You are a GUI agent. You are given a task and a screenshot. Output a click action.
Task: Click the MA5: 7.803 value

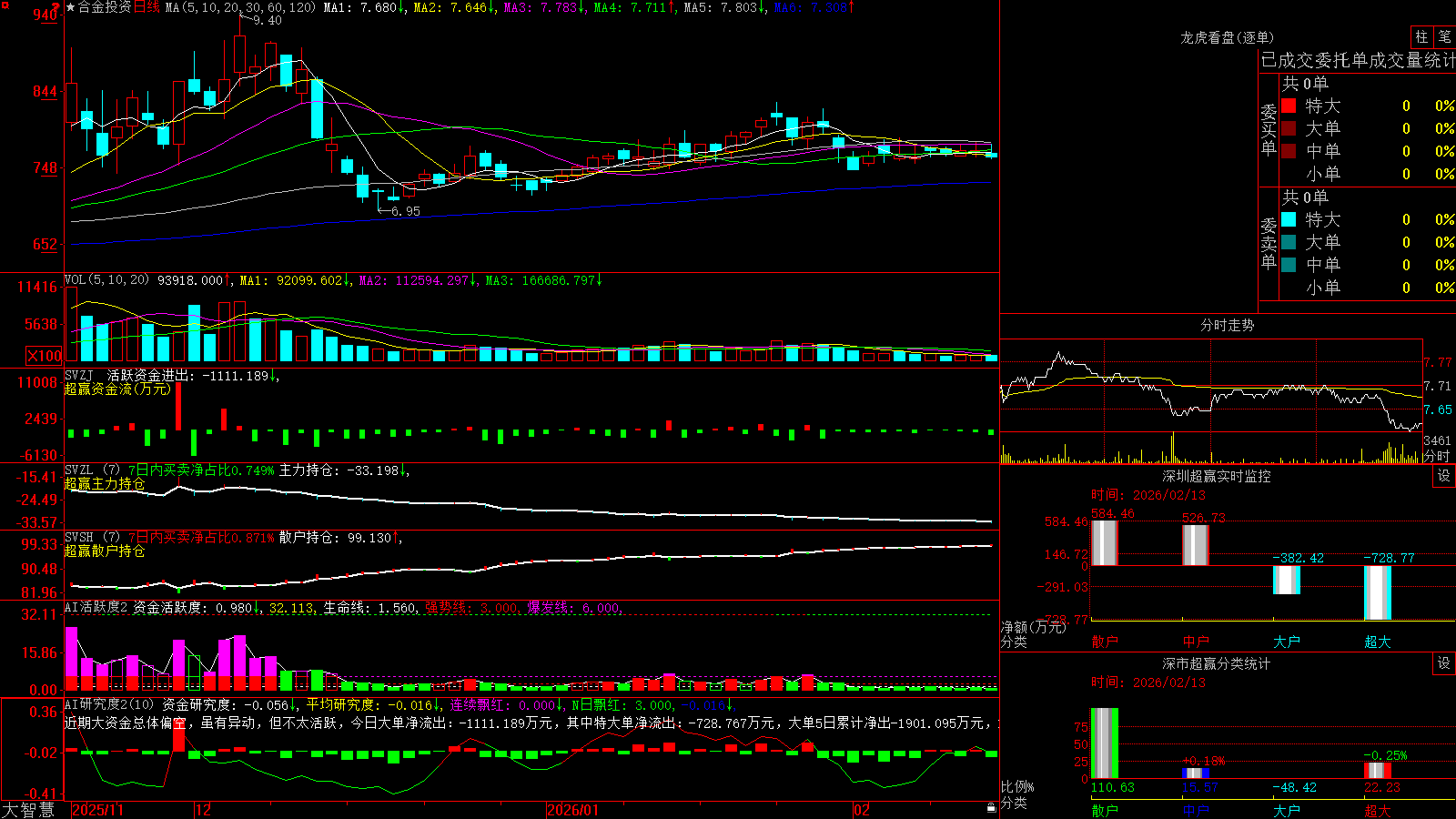(724, 7)
